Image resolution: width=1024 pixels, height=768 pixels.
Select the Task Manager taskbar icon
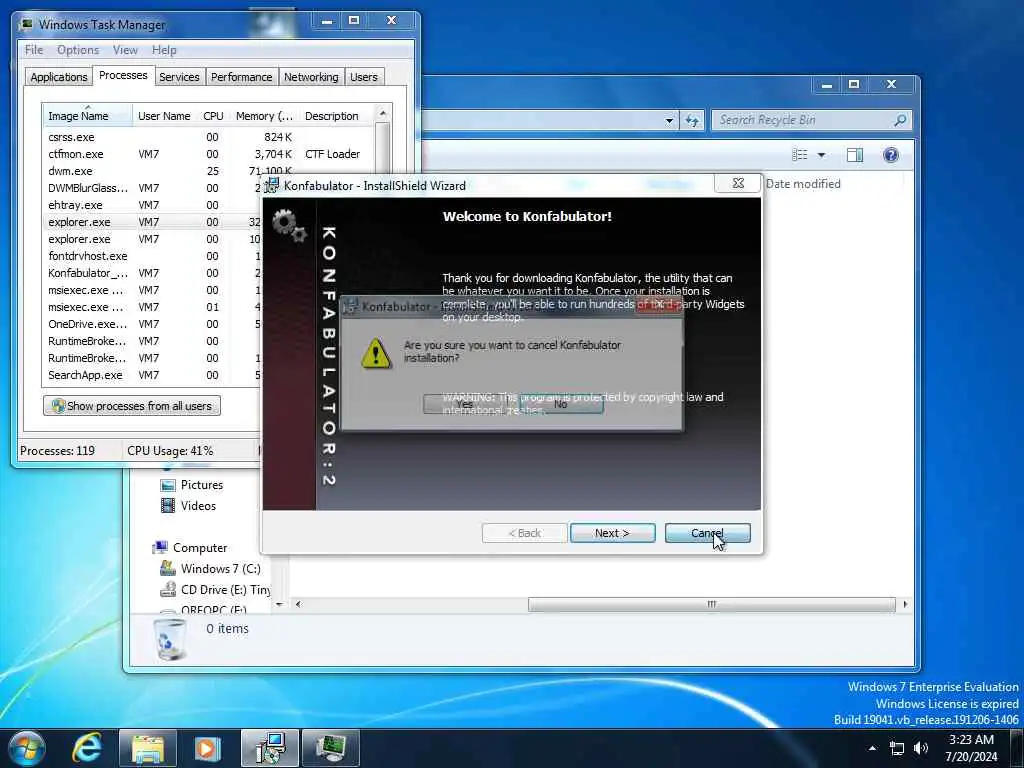click(x=330, y=748)
